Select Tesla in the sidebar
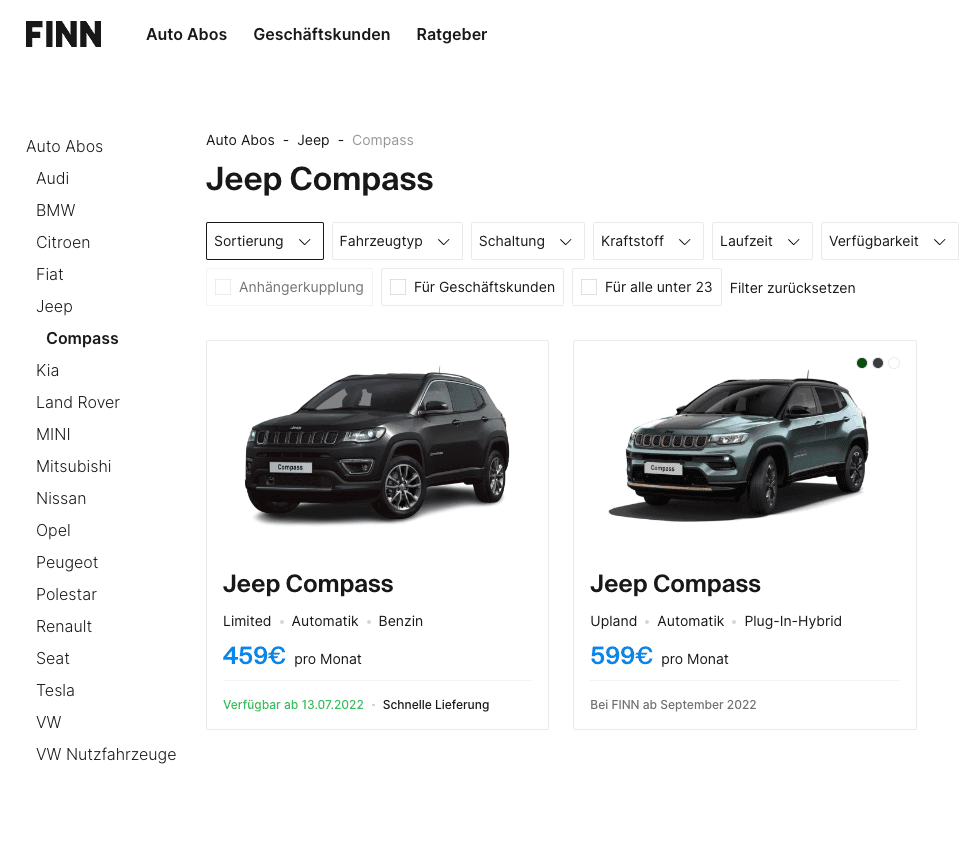964x860 pixels. click(55, 690)
